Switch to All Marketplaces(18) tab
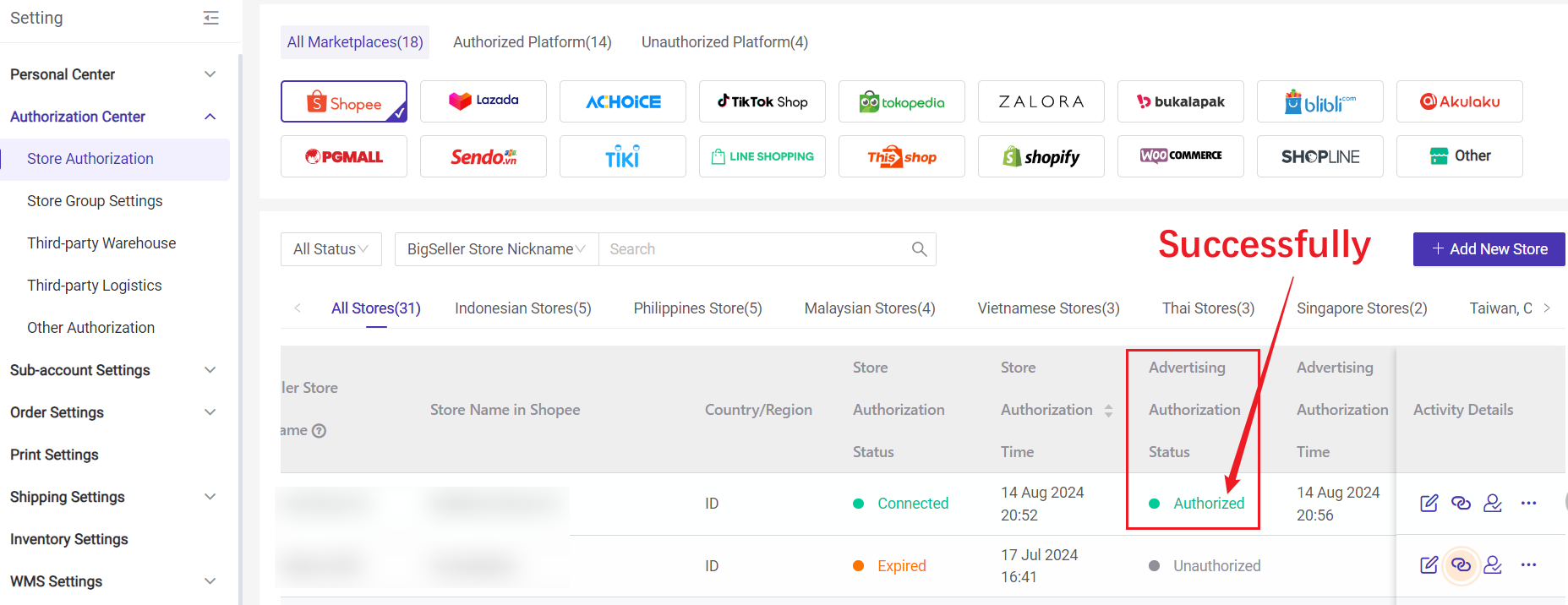This screenshot has width=1568, height=605. pos(355,42)
